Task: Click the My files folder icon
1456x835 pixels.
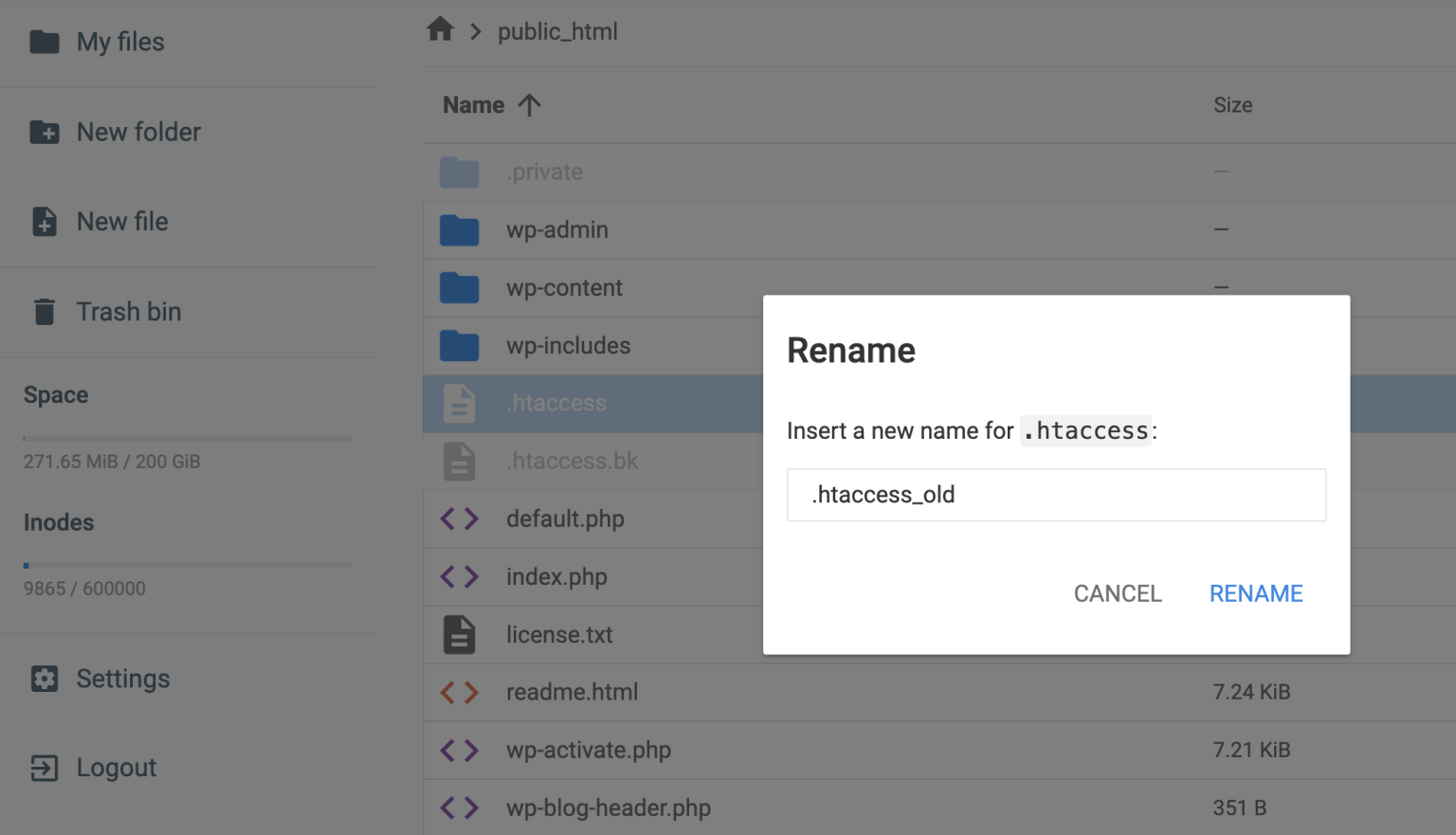Action: [x=45, y=42]
